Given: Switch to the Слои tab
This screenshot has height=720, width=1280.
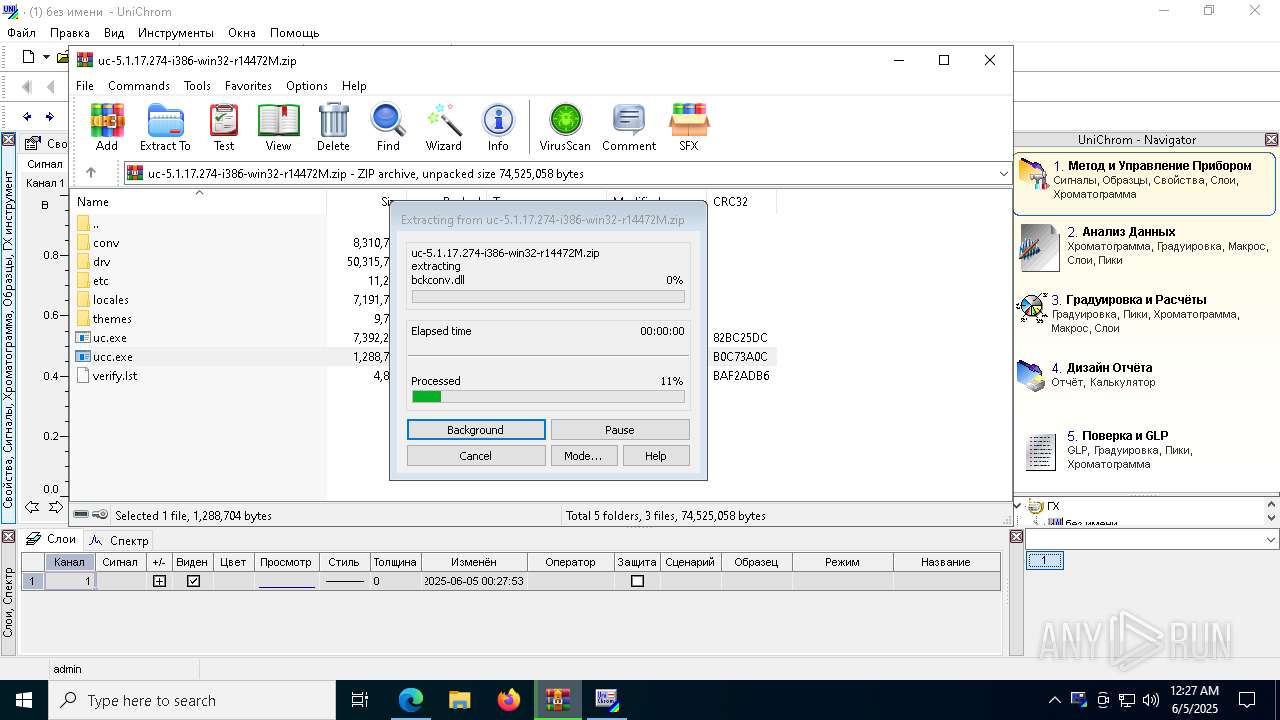Looking at the screenshot, I should [52, 539].
